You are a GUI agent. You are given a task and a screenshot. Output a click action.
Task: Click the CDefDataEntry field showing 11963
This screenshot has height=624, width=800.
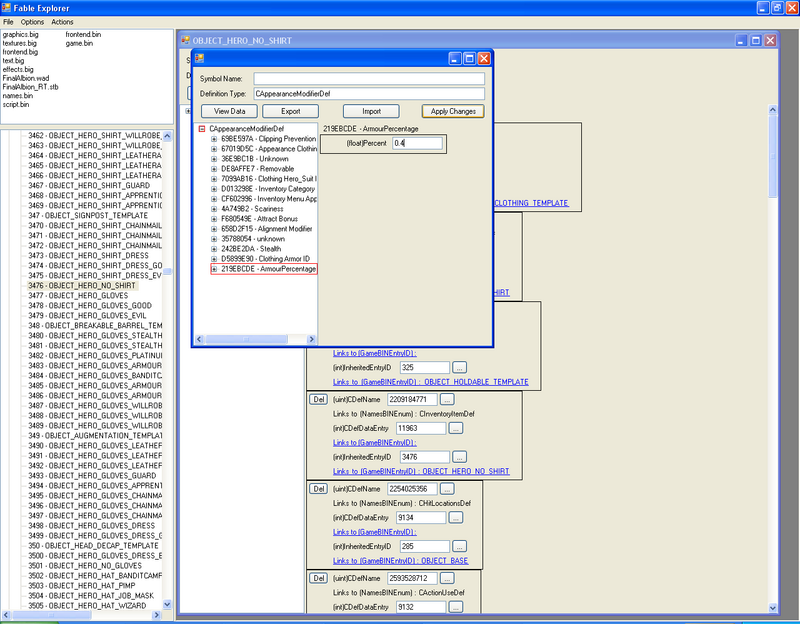click(421, 428)
